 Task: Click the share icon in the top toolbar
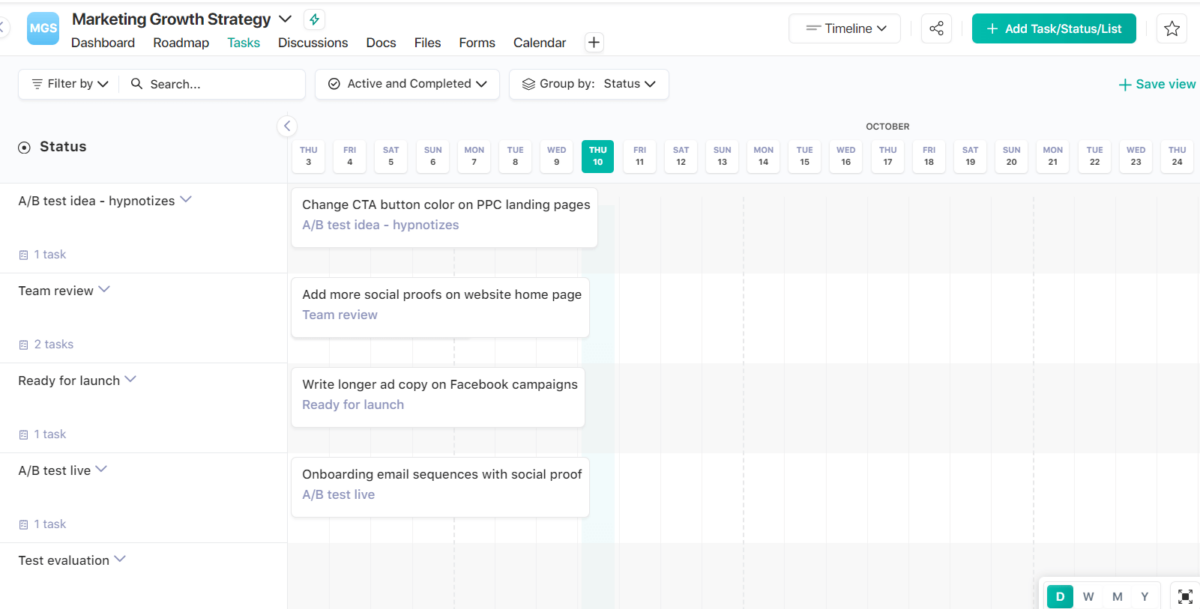pos(936,28)
